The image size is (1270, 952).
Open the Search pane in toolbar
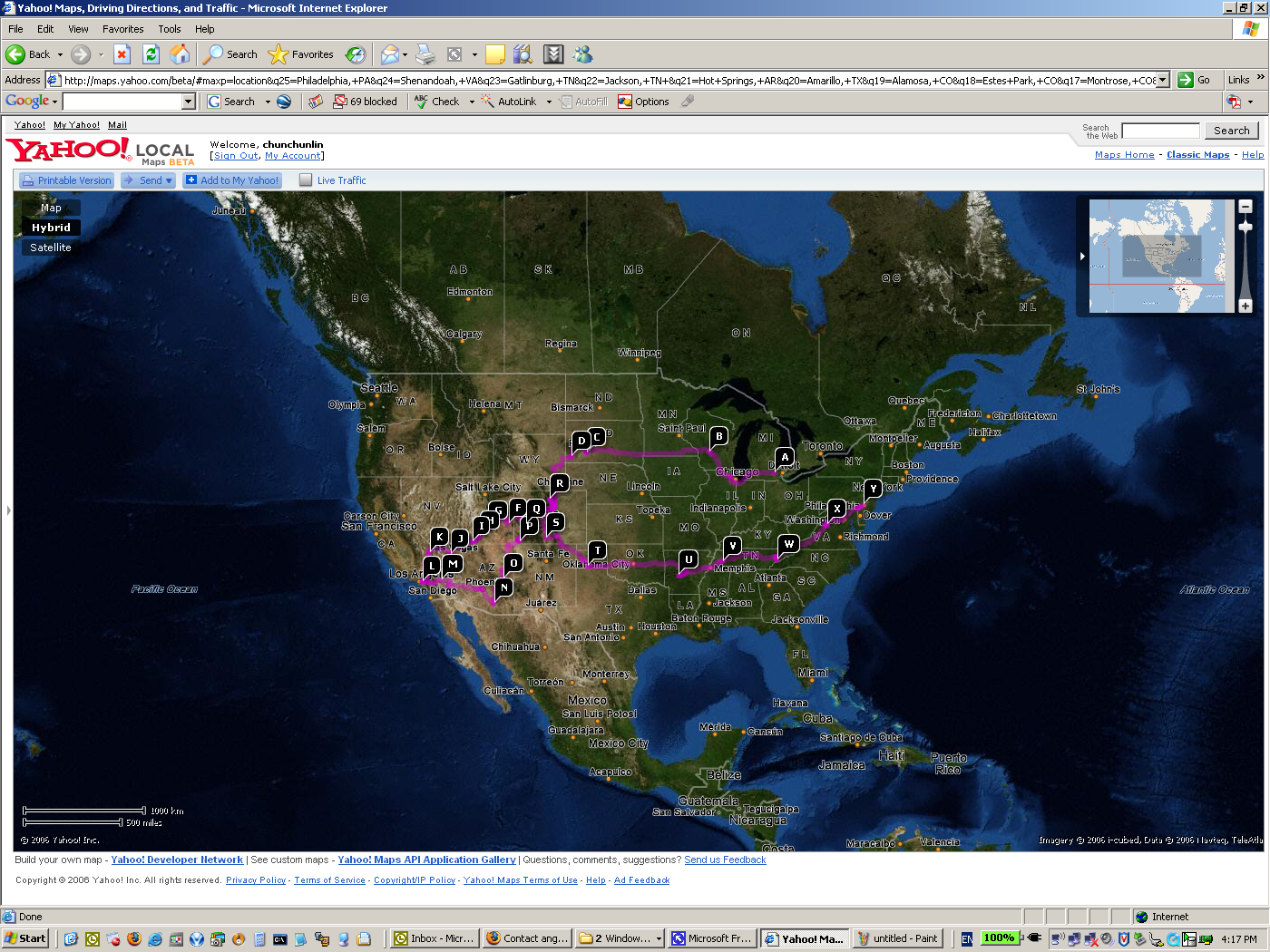230,54
